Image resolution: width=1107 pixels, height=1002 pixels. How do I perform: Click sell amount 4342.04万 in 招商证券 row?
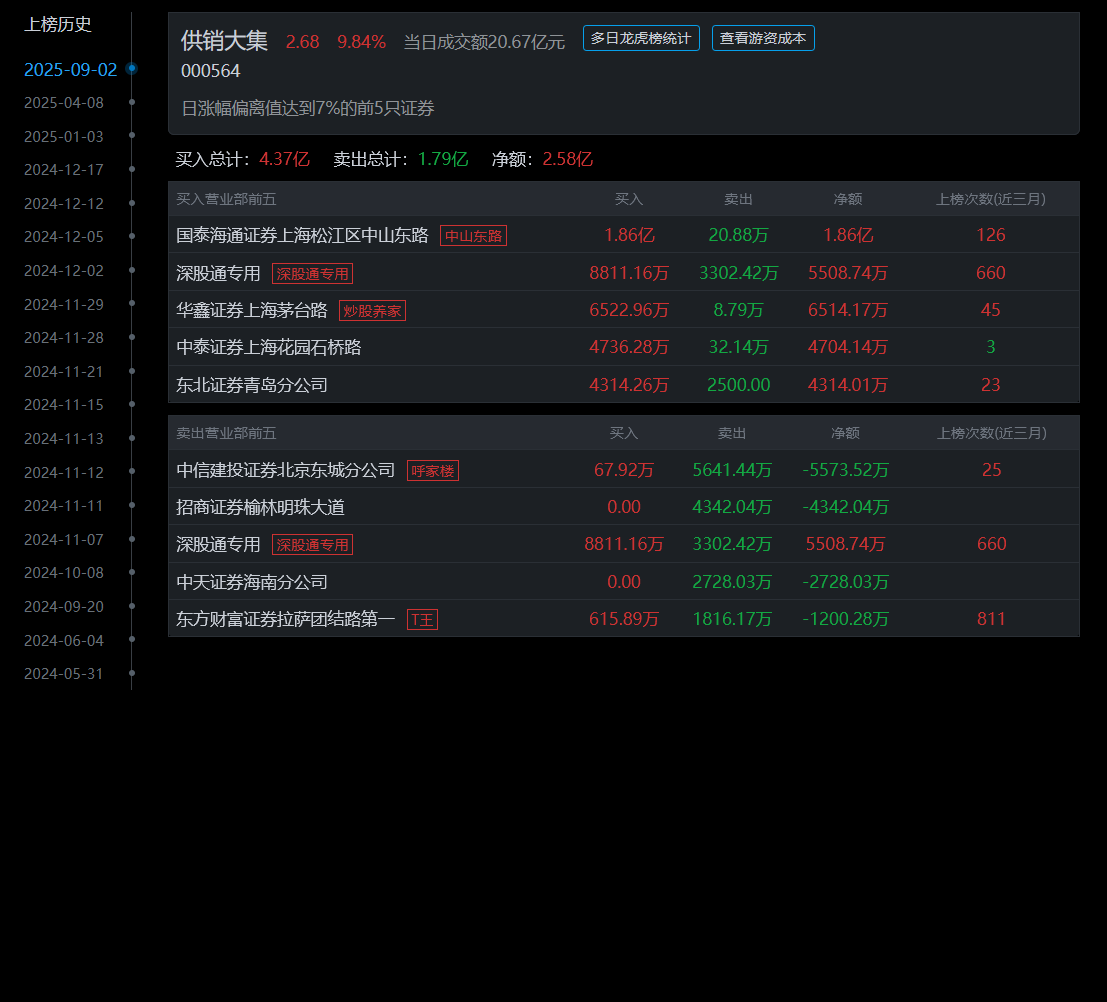(731, 507)
